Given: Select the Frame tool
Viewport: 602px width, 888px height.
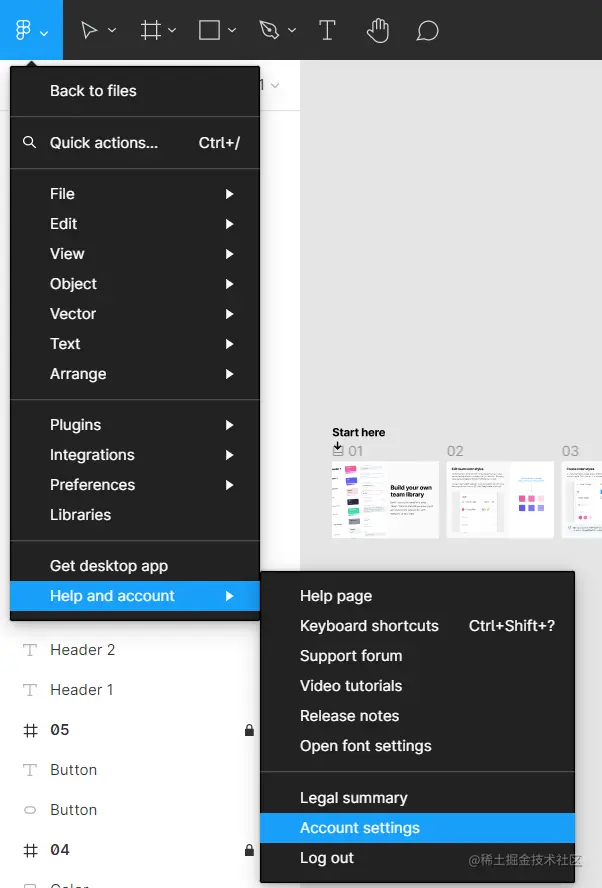Looking at the screenshot, I should pos(151,30).
